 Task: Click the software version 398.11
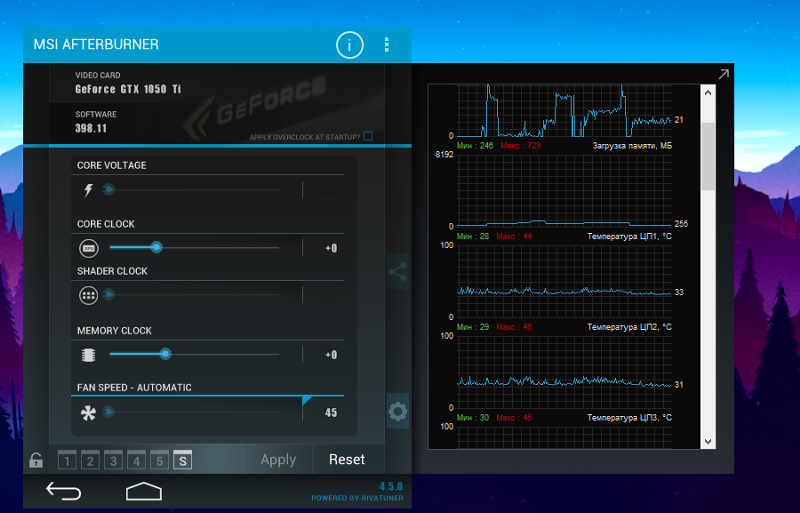pos(91,129)
